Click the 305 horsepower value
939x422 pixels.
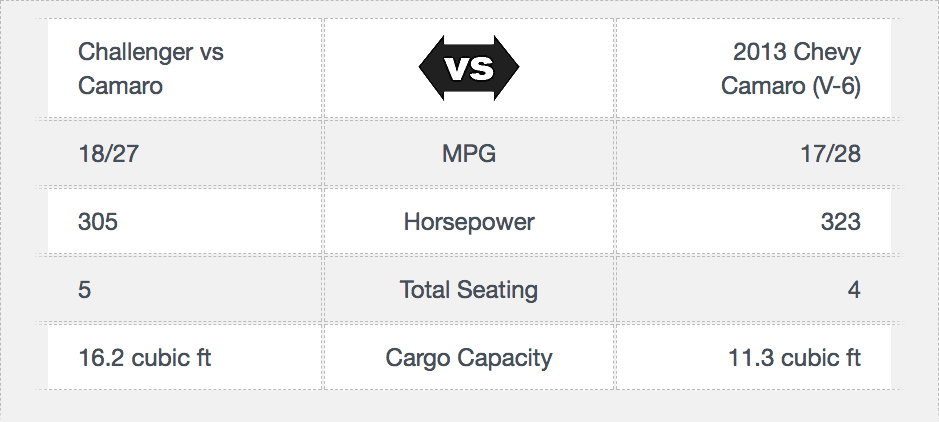98,222
